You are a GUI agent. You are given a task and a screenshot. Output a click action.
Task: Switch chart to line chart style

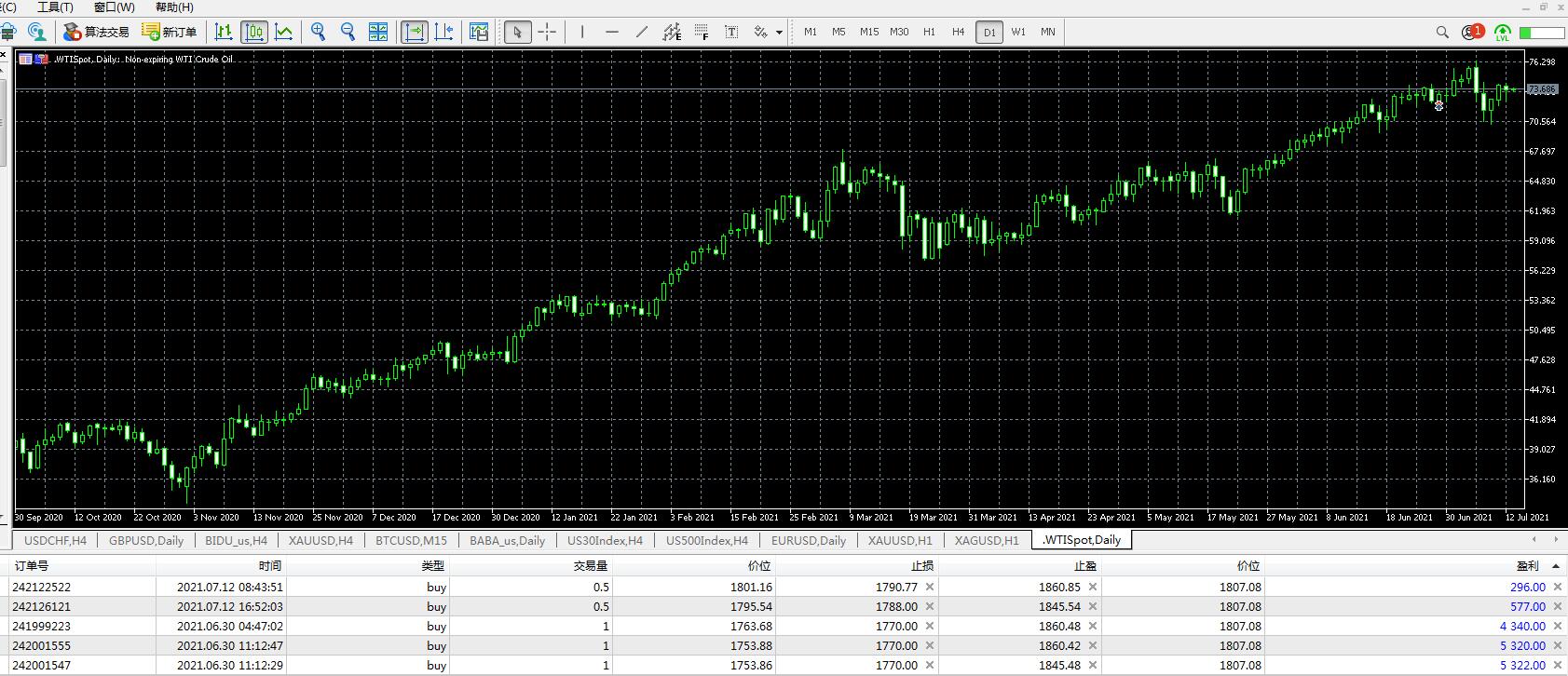tap(284, 32)
